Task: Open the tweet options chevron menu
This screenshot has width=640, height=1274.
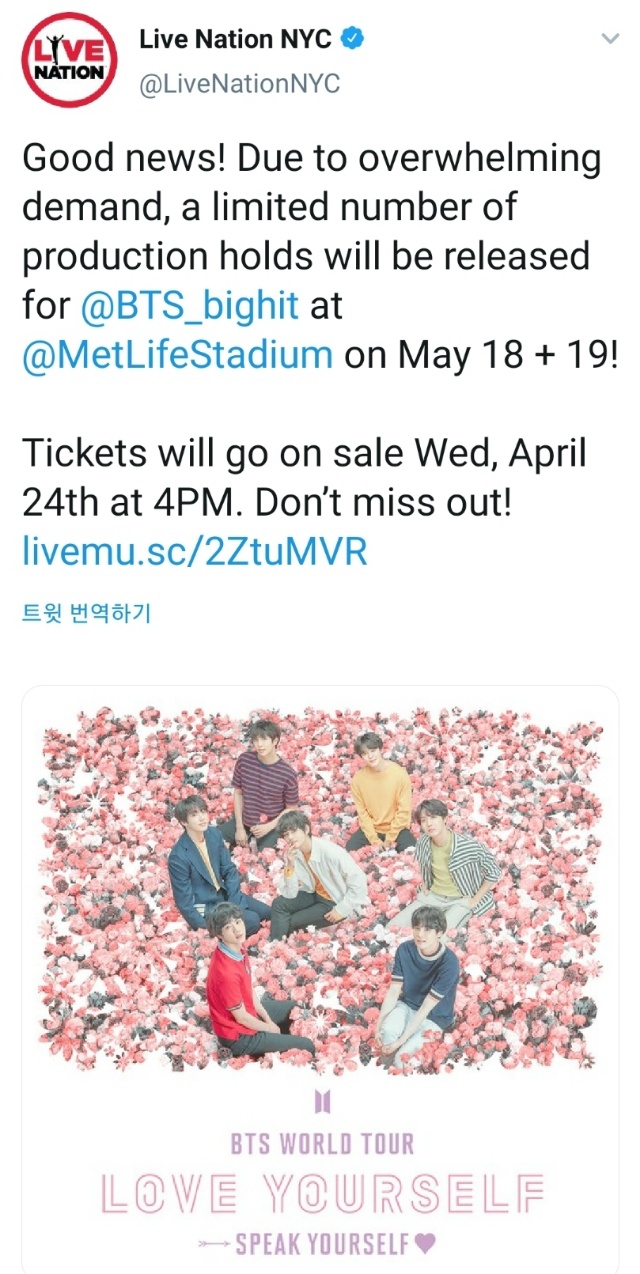Action: click(x=609, y=40)
